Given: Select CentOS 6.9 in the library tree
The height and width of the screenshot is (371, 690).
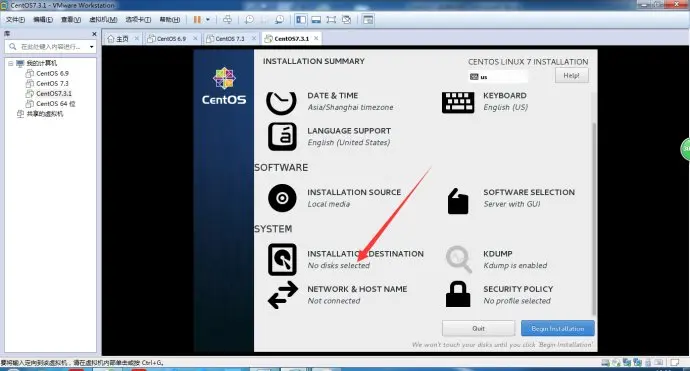Looking at the screenshot, I should click(52, 73).
